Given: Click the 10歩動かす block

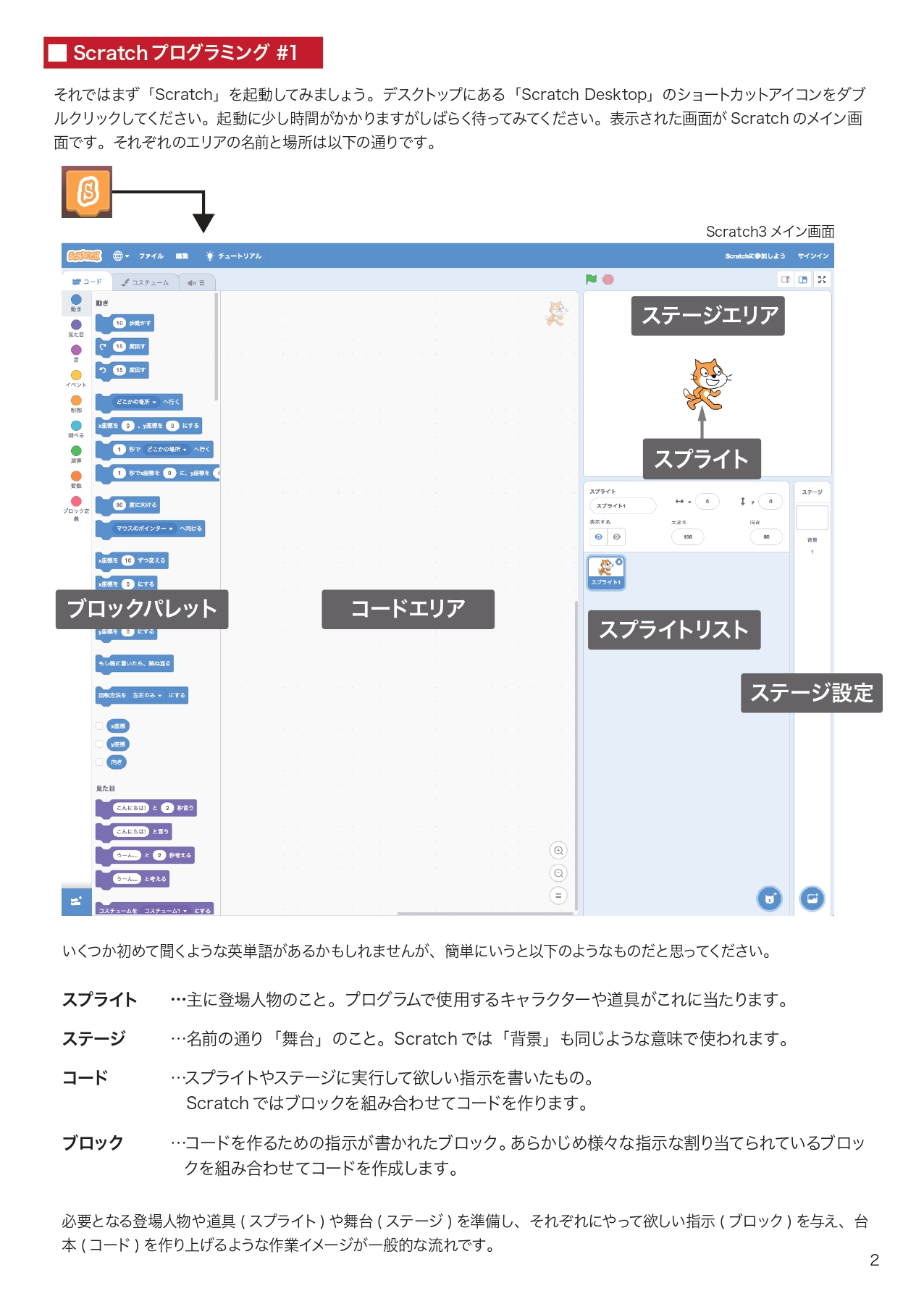Looking at the screenshot, I should [125, 324].
